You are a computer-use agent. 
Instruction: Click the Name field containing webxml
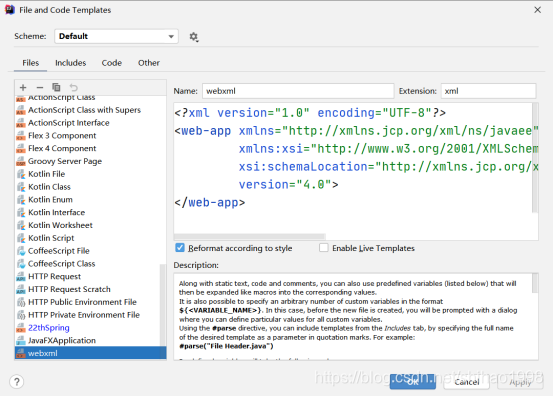298,91
